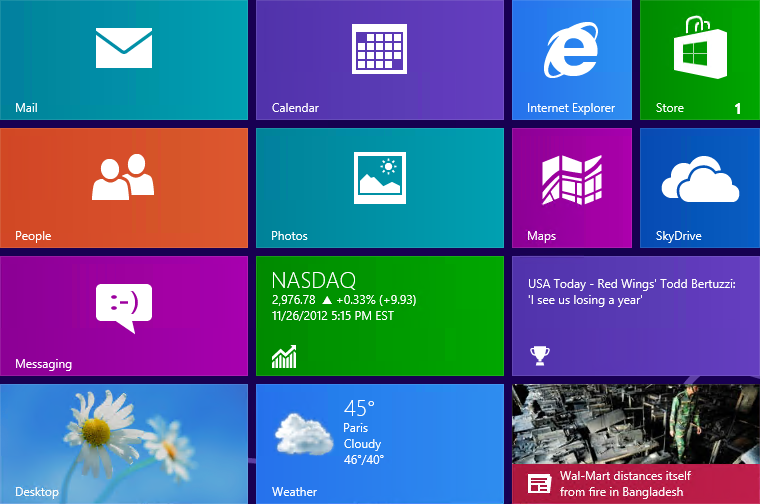Click the Mail tile label

coord(26,108)
